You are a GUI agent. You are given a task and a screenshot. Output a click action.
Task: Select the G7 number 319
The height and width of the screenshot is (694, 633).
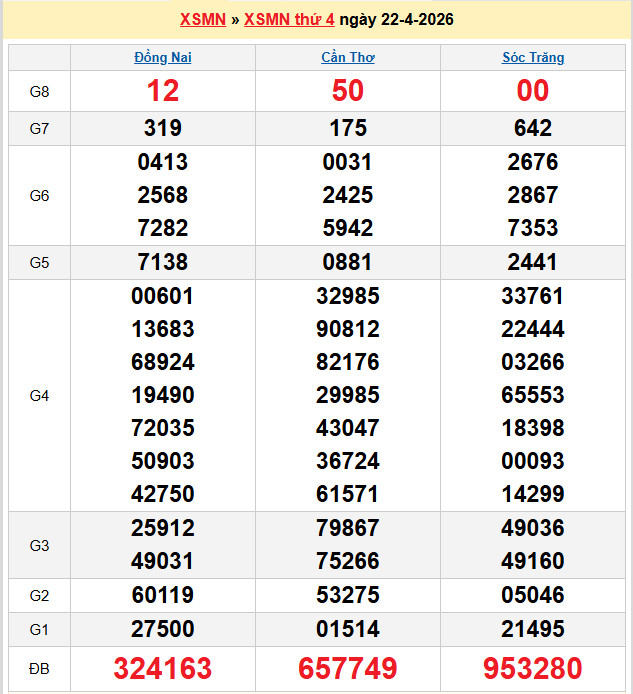[163, 128]
